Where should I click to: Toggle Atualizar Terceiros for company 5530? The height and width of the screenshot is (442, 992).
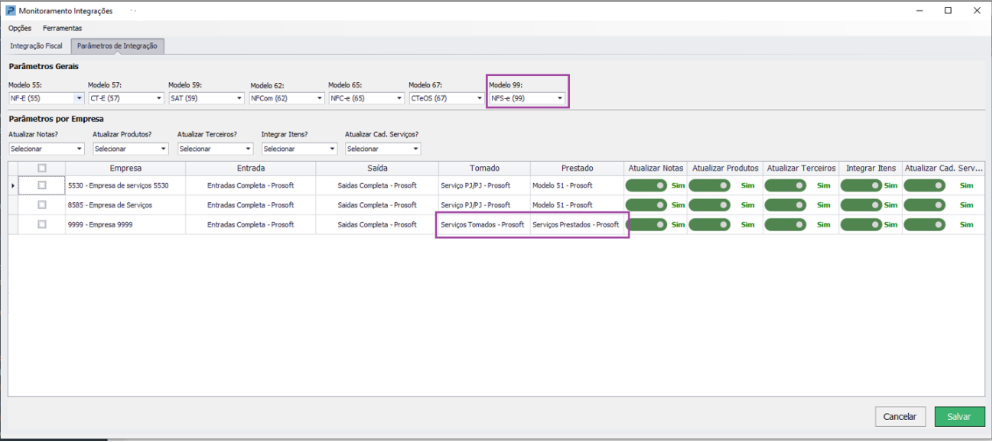pyautogui.click(x=785, y=185)
